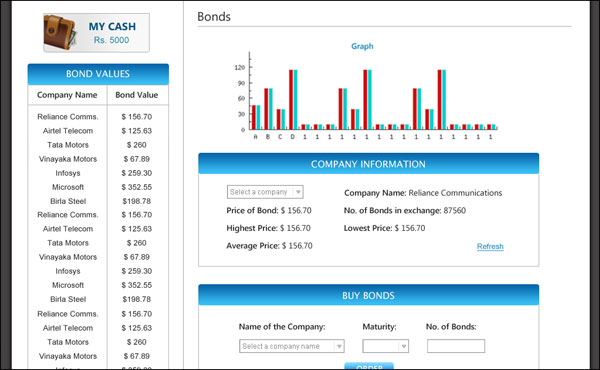
Task: Click the tall red bar above D
Action: (x=291, y=99)
